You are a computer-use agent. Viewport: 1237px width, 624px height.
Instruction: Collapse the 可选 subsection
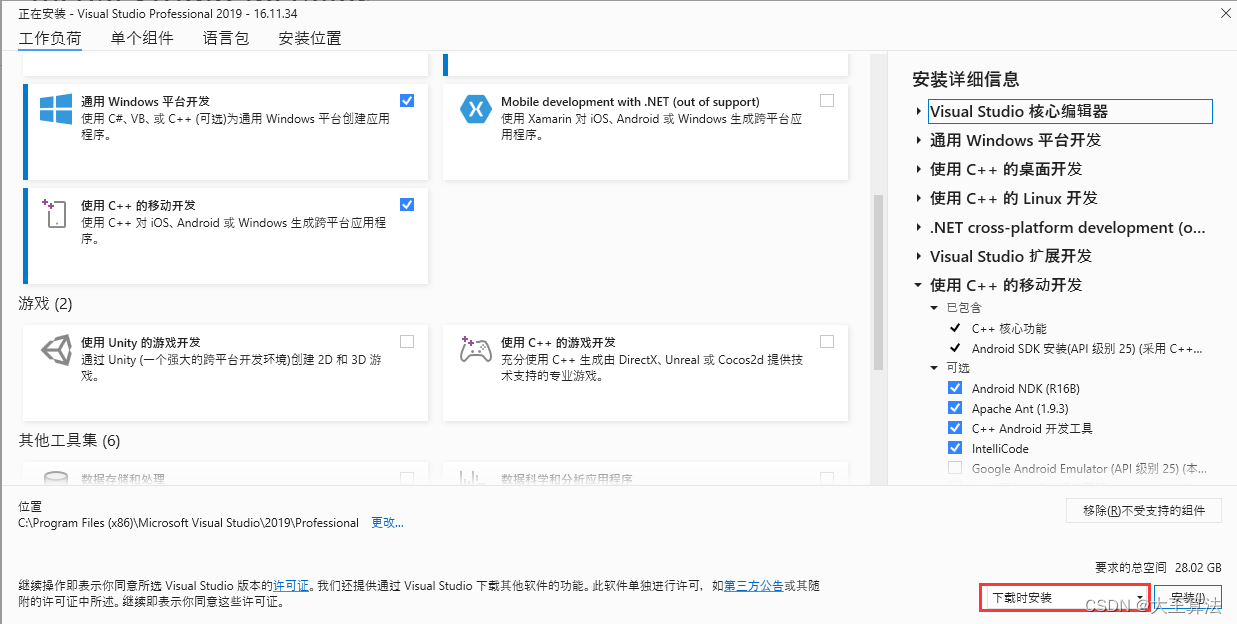935,368
